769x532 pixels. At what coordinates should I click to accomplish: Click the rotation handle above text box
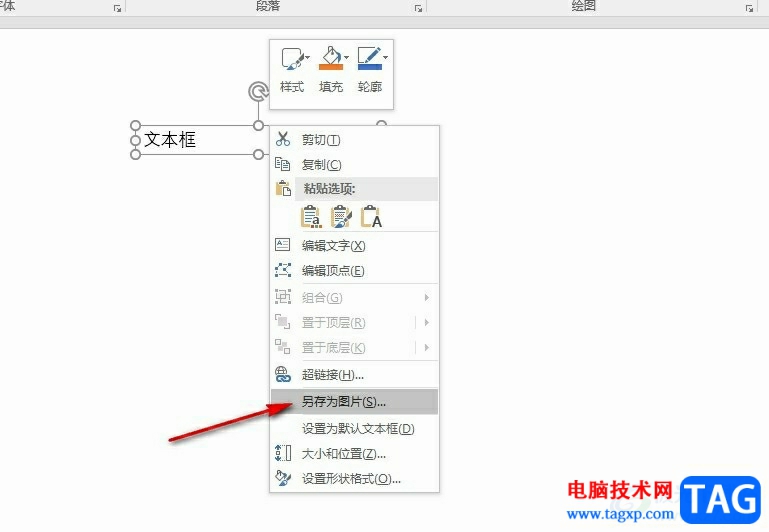click(258, 92)
